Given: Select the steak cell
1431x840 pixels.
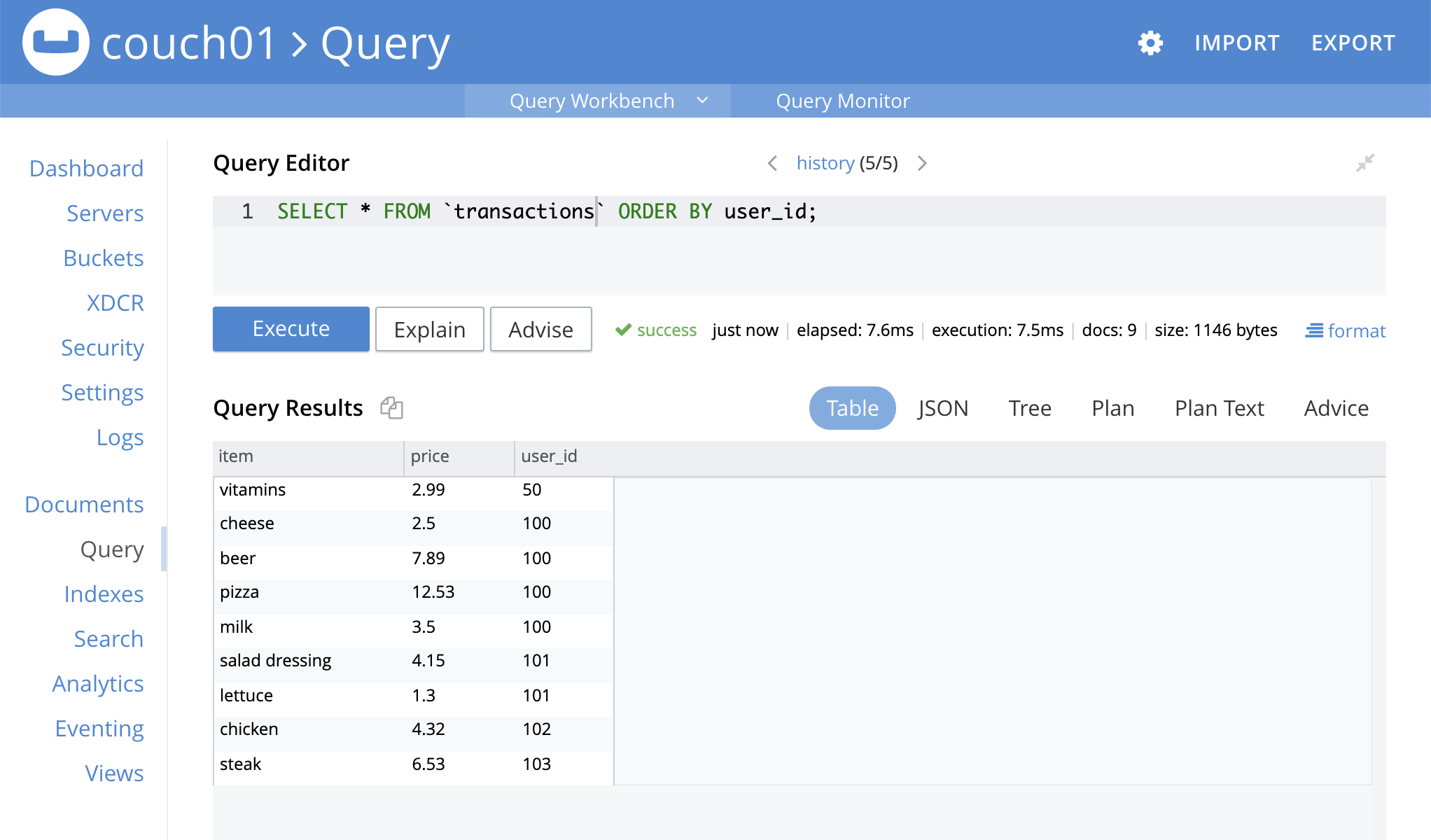Looking at the screenshot, I should point(241,764).
